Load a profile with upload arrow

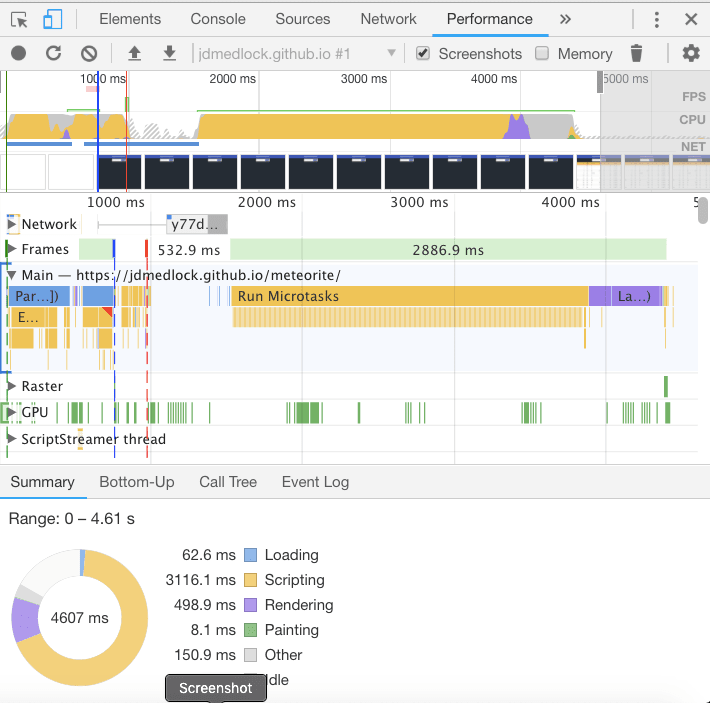tap(134, 53)
